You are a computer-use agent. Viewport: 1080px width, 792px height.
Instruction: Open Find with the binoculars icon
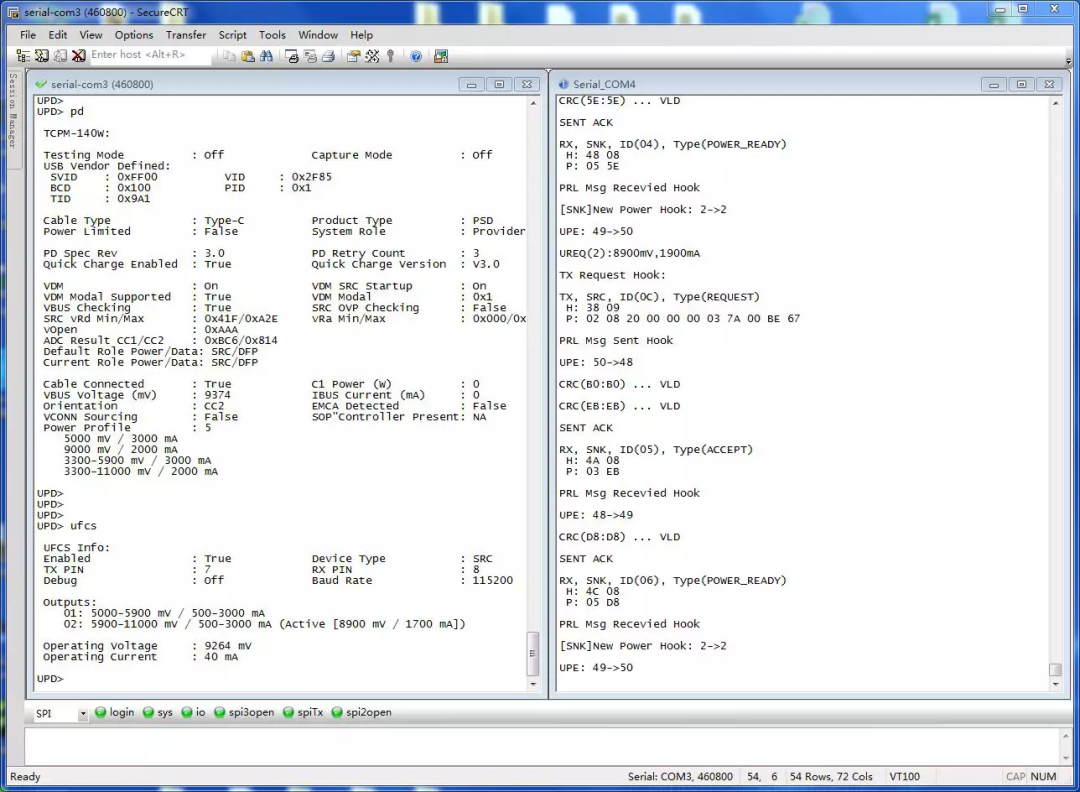[x=267, y=56]
